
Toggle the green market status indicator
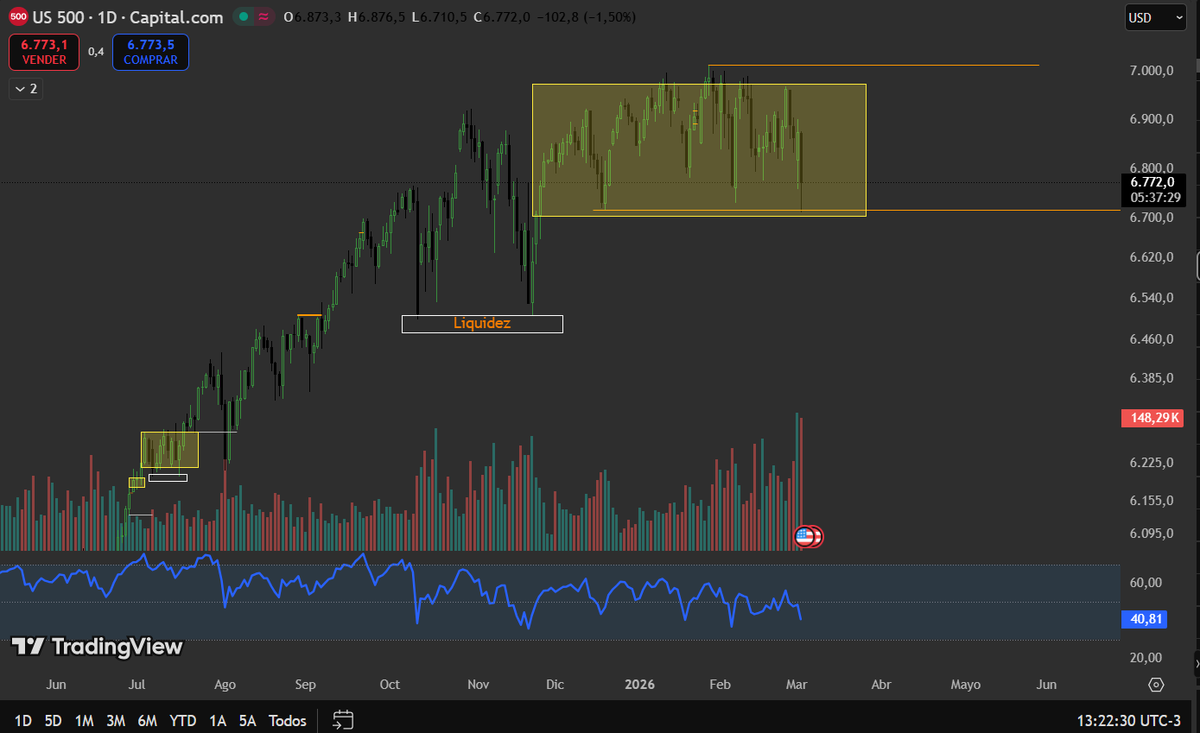pyautogui.click(x=244, y=17)
